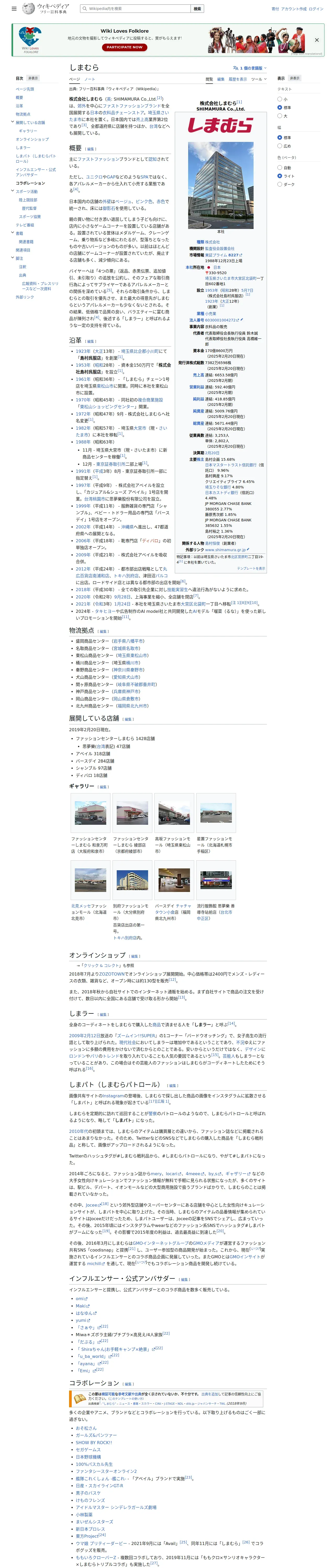Click the PARTICIPATE NOW button
Screen dimensions: 336x1568
click(x=124, y=47)
